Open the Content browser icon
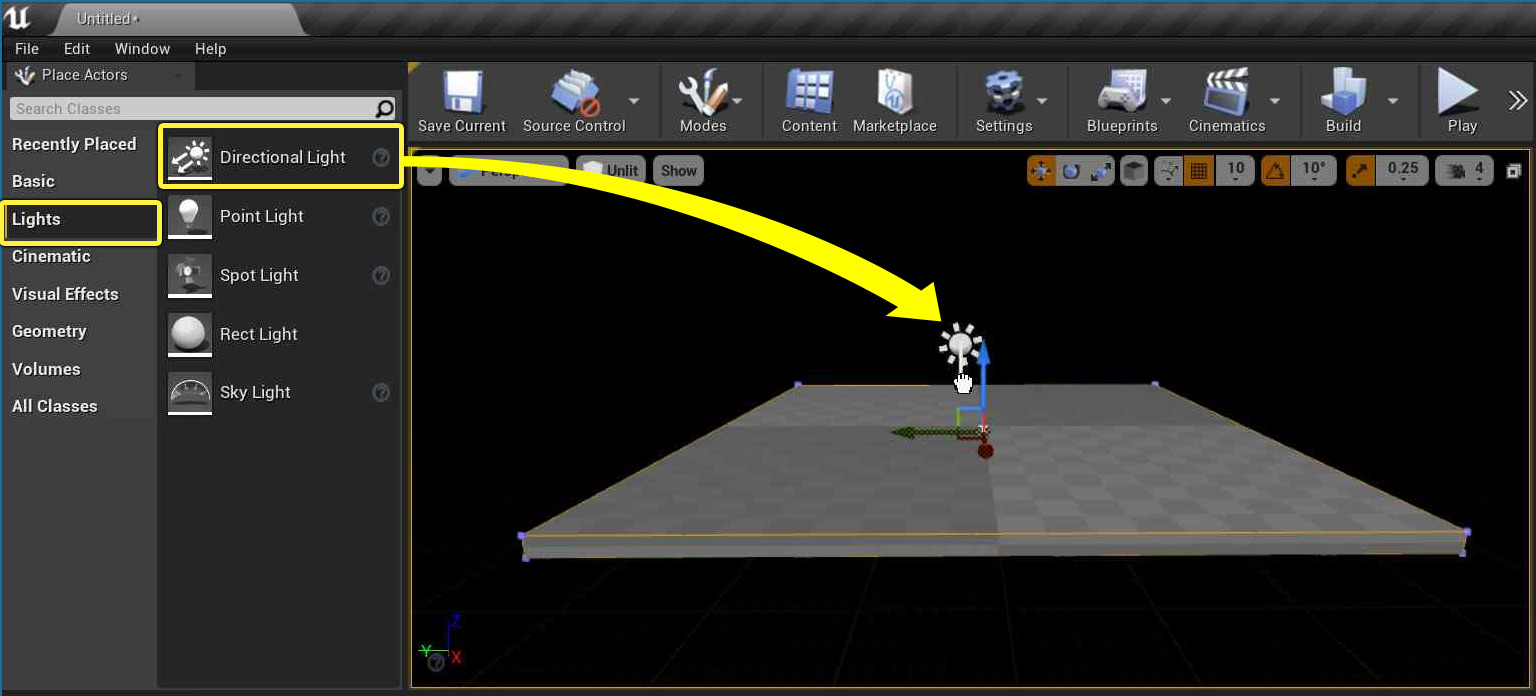The height and width of the screenshot is (696, 1536). click(809, 93)
